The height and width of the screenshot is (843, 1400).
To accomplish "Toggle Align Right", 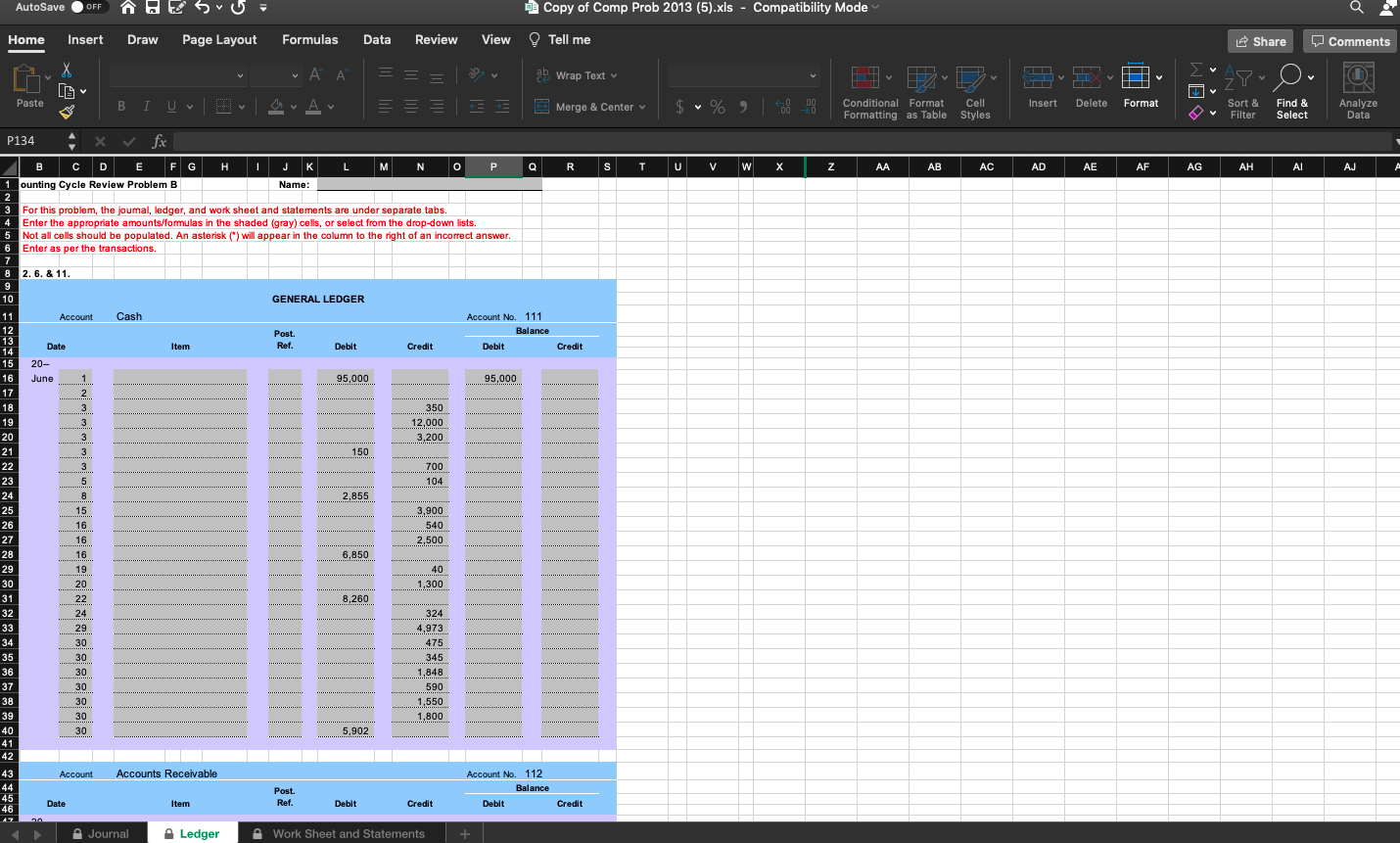I will pyautogui.click(x=437, y=107).
